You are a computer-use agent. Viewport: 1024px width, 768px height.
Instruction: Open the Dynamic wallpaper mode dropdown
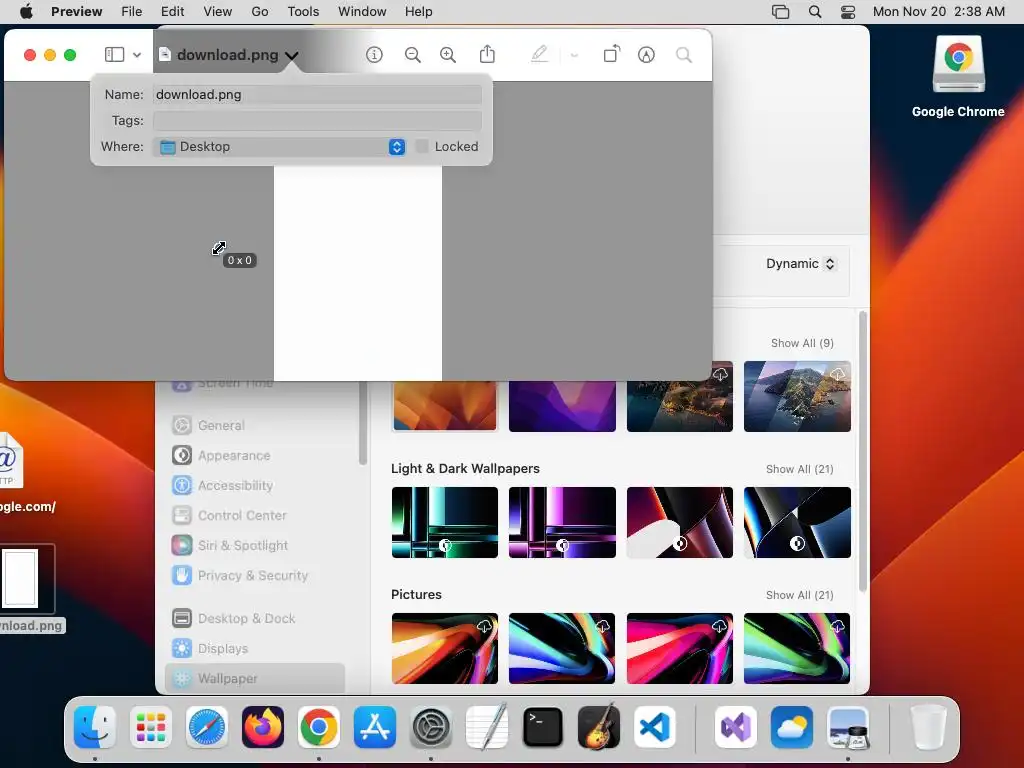click(x=800, y=264)
